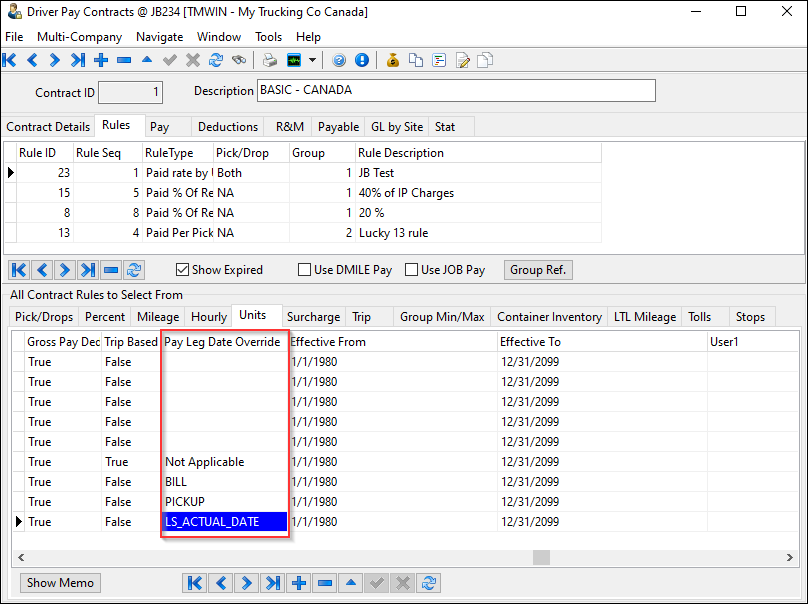Click the plus icon in the bottom navigator
The width and height of the screenshot is (808, 604).
(299, 583)
